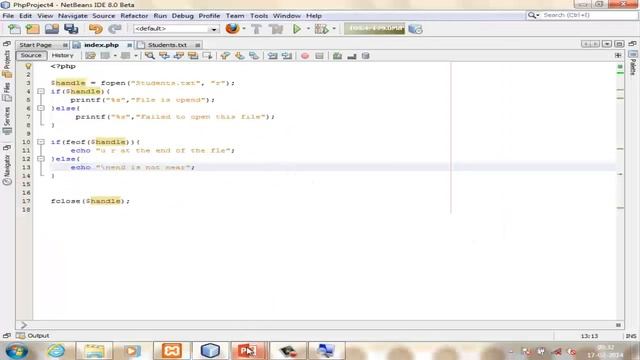Viewport: 640px width, 360px height.
Task: Click the Toggle Highlight Search icon
Action: pyautogui.click(x=193, y=56)
